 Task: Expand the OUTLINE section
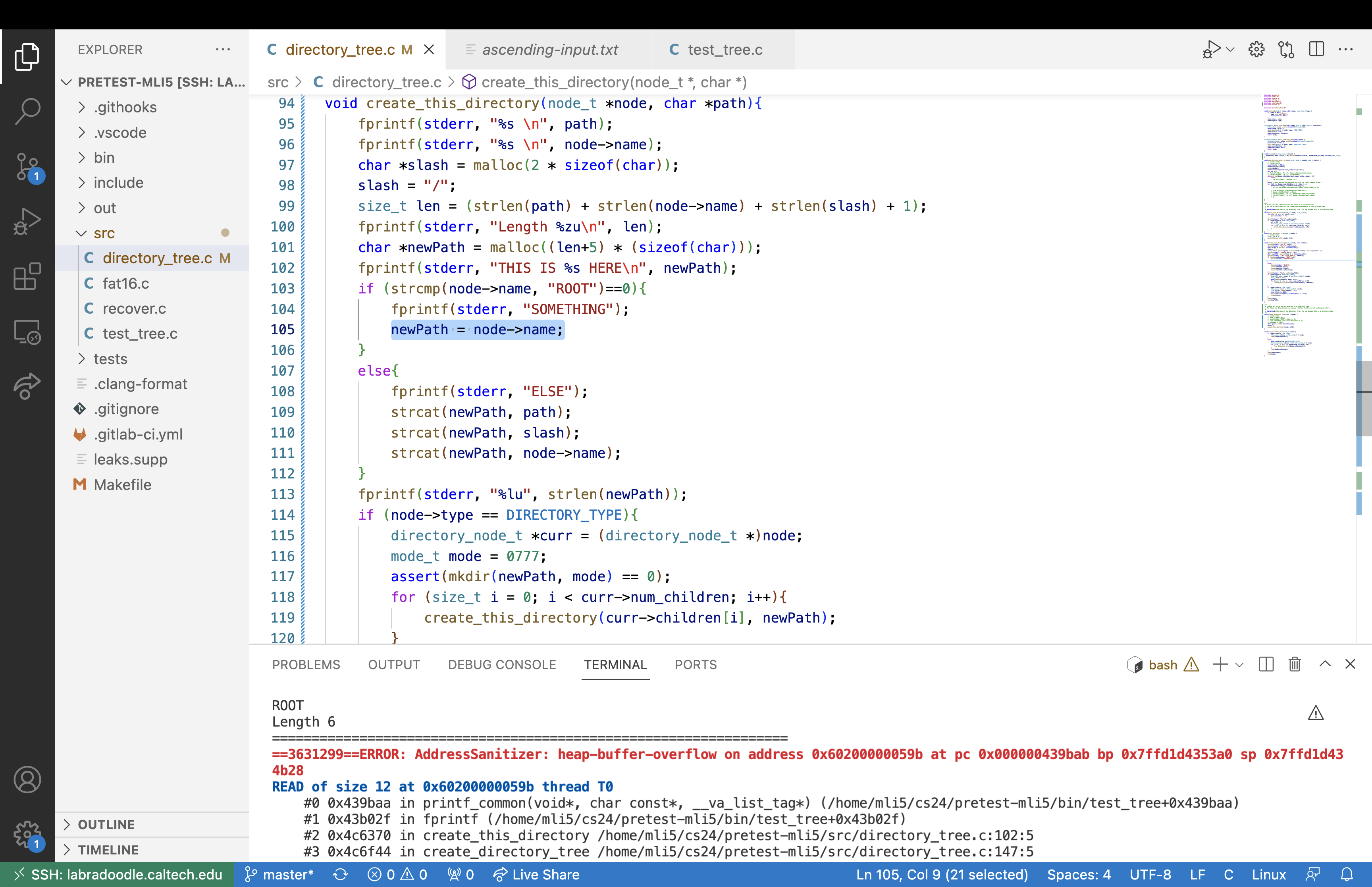(106, 824)
